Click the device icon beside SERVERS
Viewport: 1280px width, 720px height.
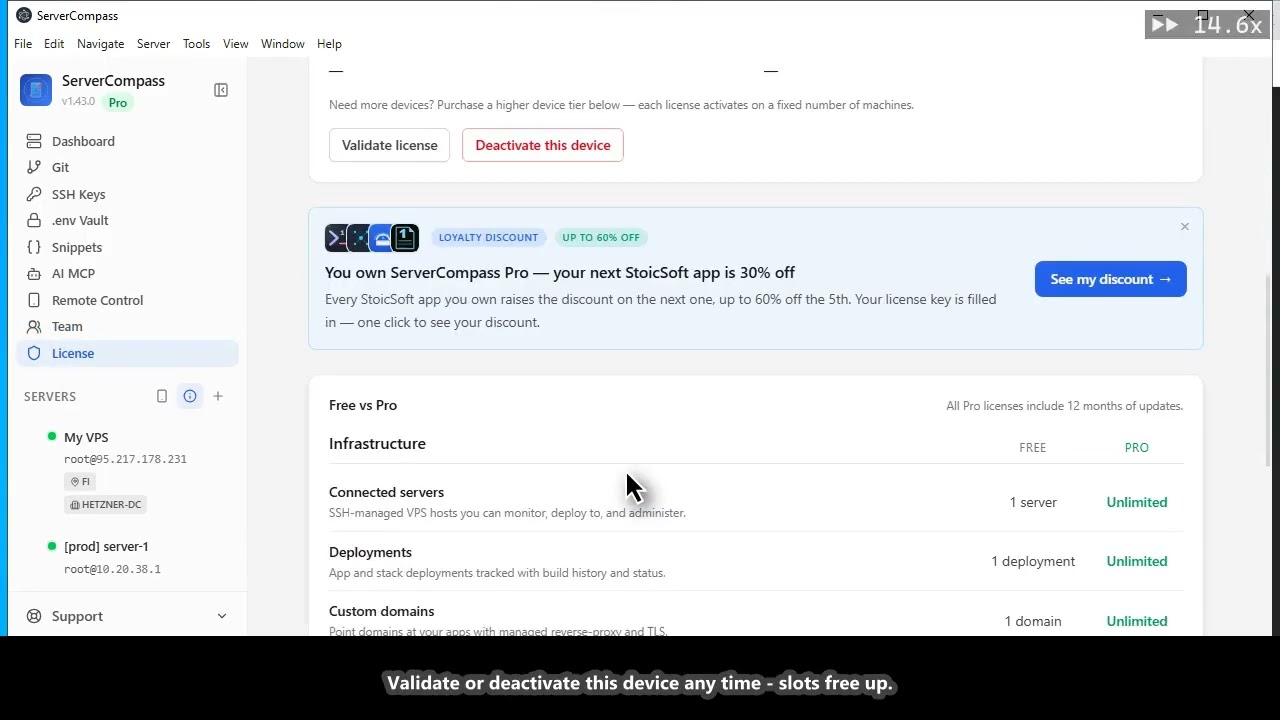[x=162, y=396]
